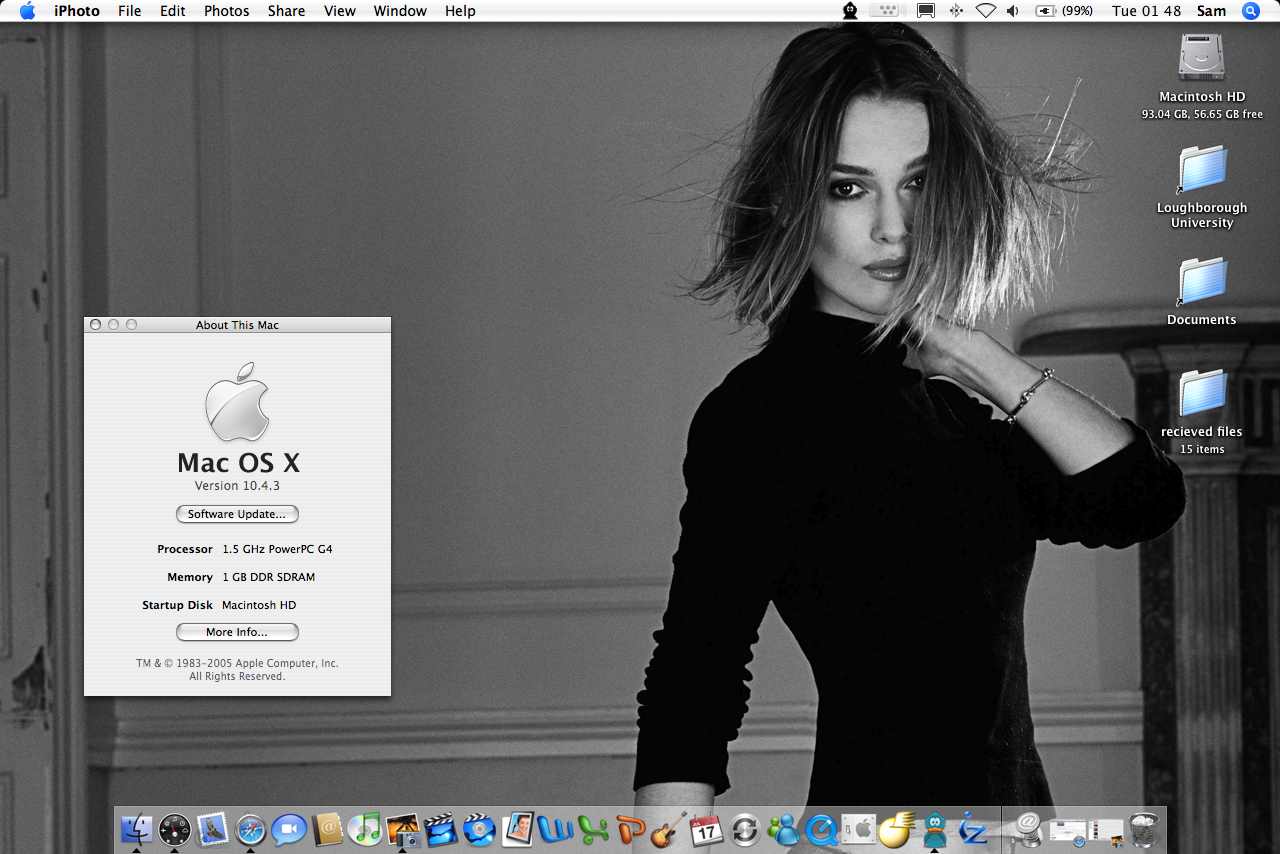Image resolution: width=1280 pixels, height=854 pixels.
Task: Click the Version 10.4.3 text
Action: [237, 486]
